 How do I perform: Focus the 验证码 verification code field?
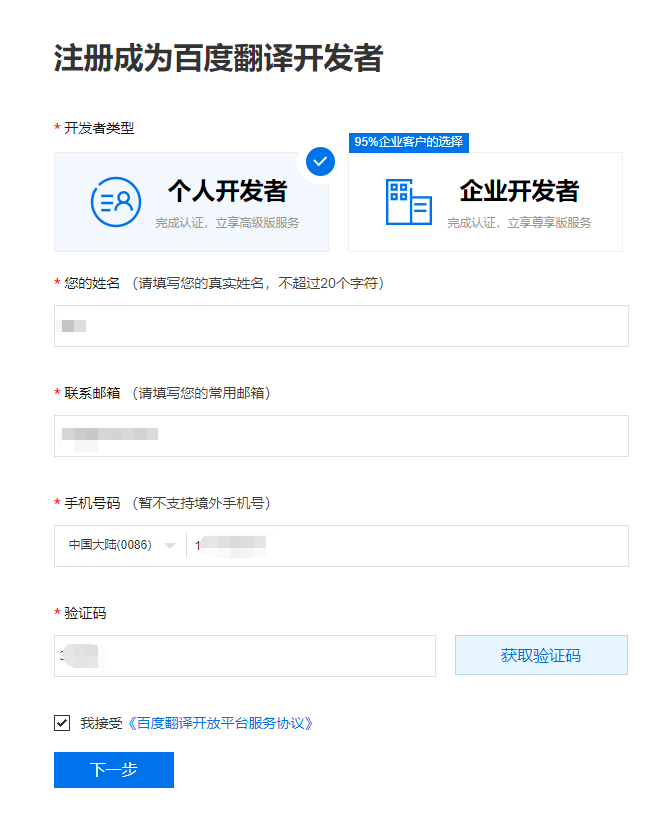[x=244, y=656]
